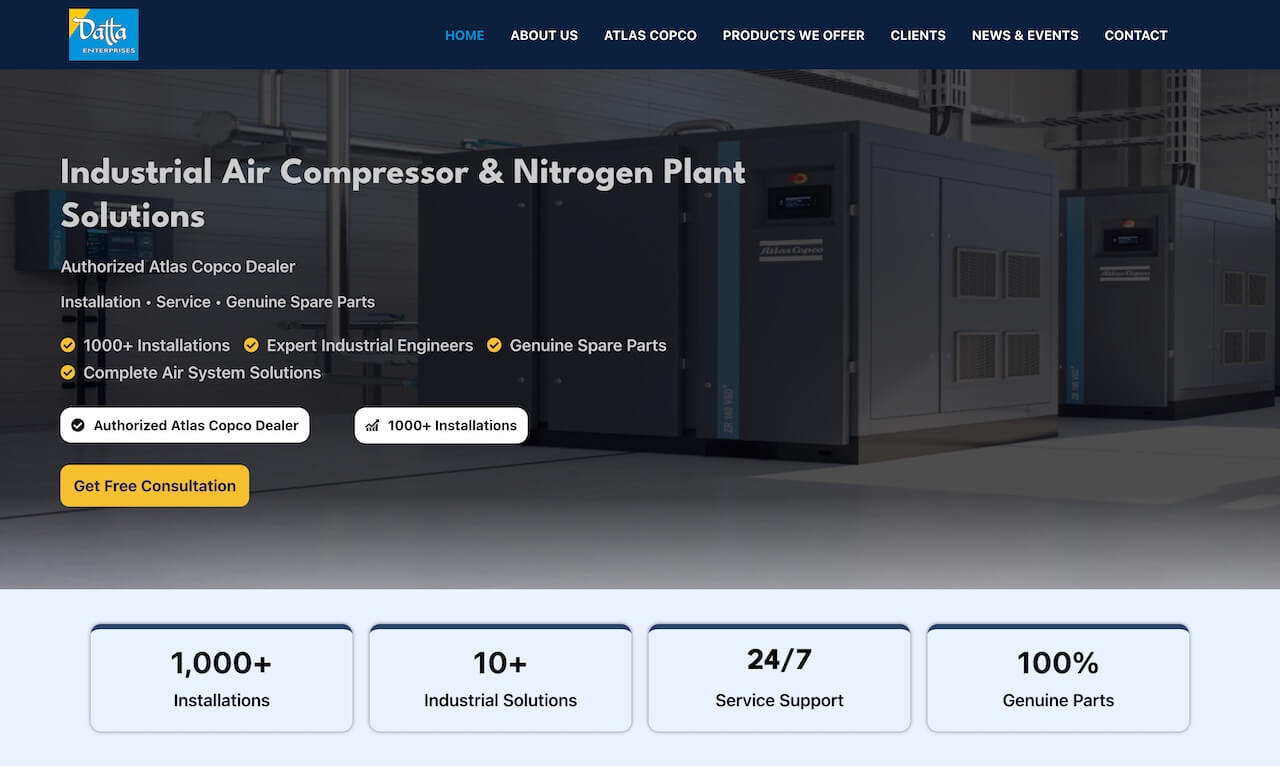The width and height of the screenshot is (1280, 780).
Task: Click the 'Installation • Service • Genuine Spare Parts' line
Action: pos(218,302)
